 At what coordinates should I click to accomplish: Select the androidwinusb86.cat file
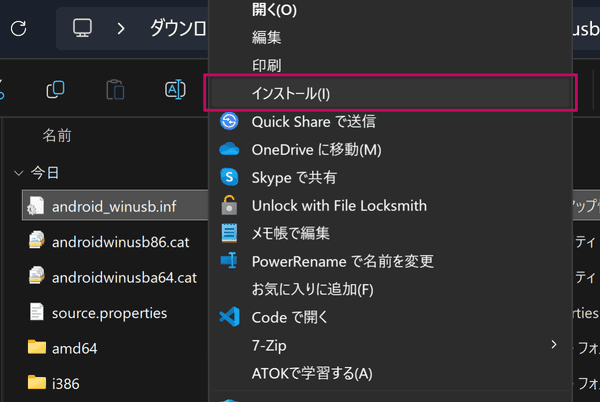click(x=121, y=242)
